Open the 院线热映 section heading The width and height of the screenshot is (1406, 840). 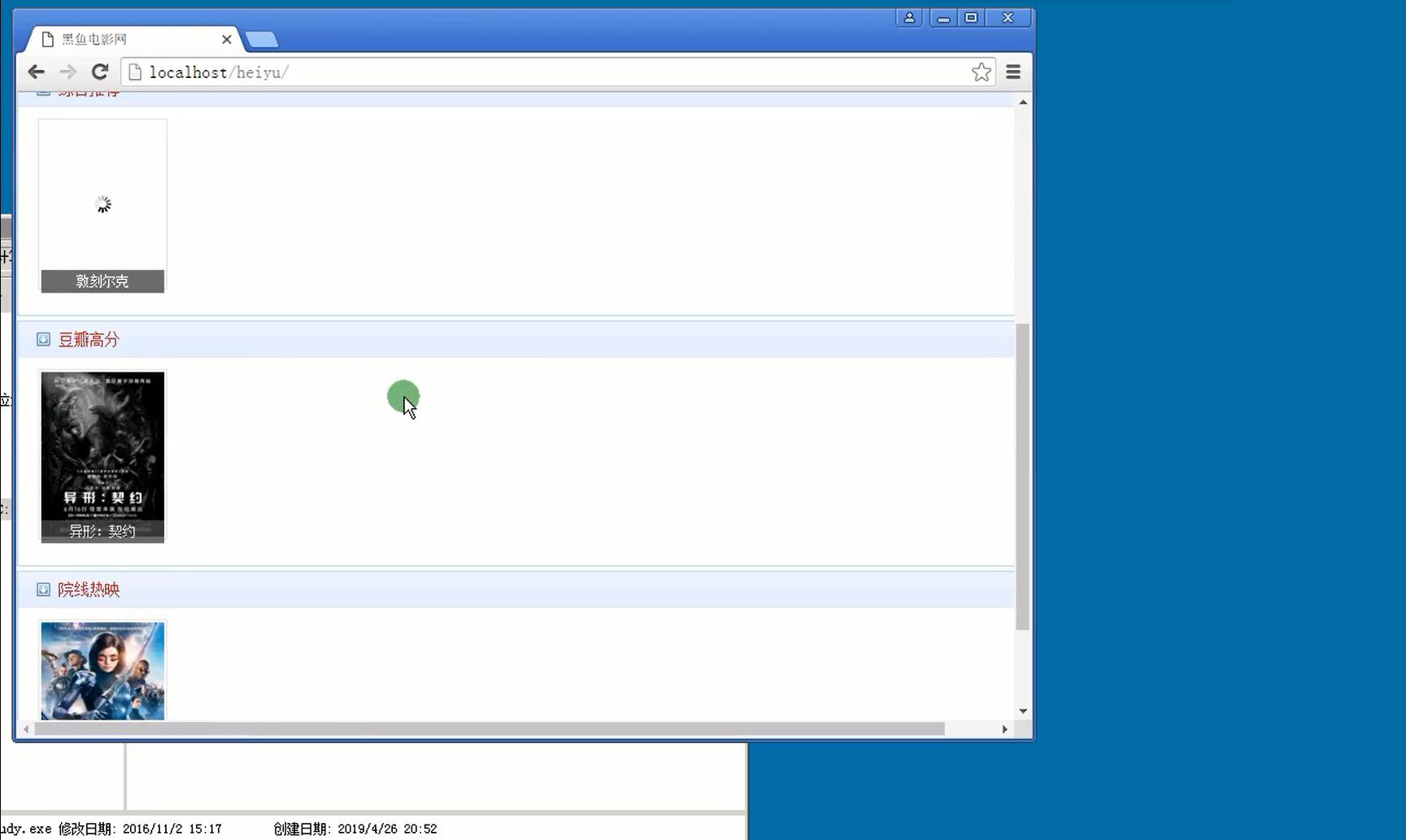click(89, 590)
